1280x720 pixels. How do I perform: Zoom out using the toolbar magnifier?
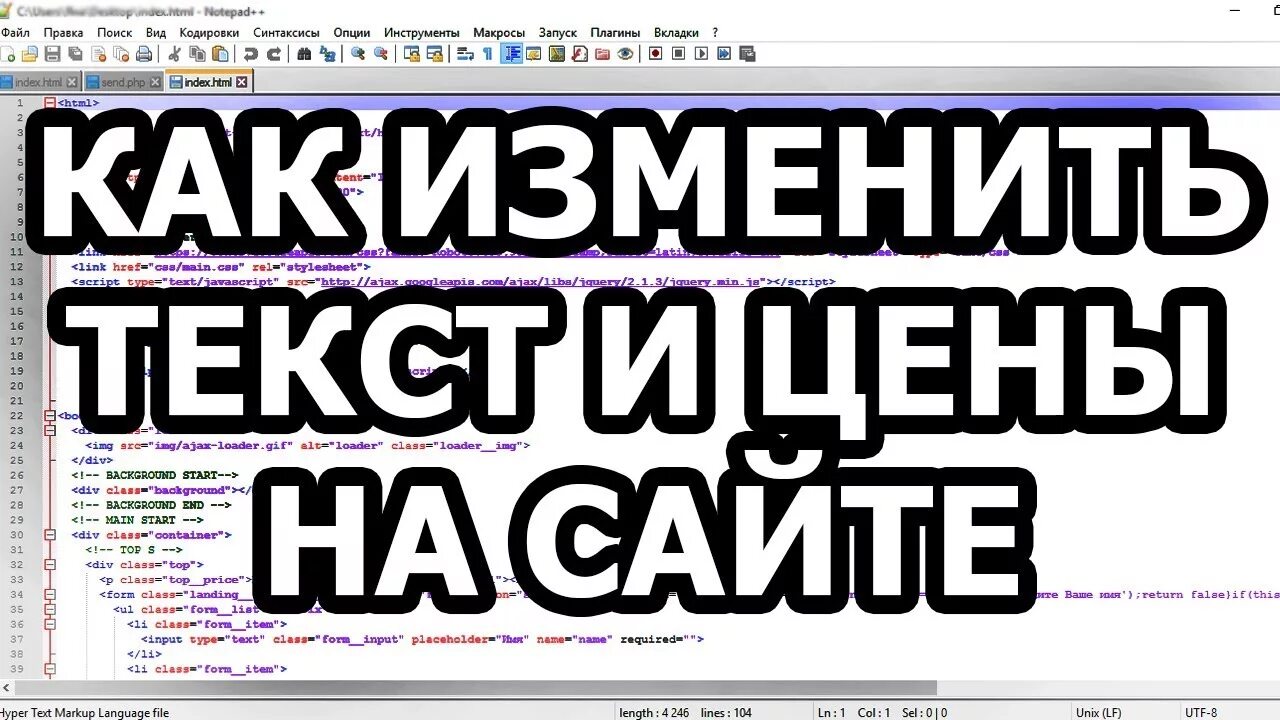(x=380, y=54)
